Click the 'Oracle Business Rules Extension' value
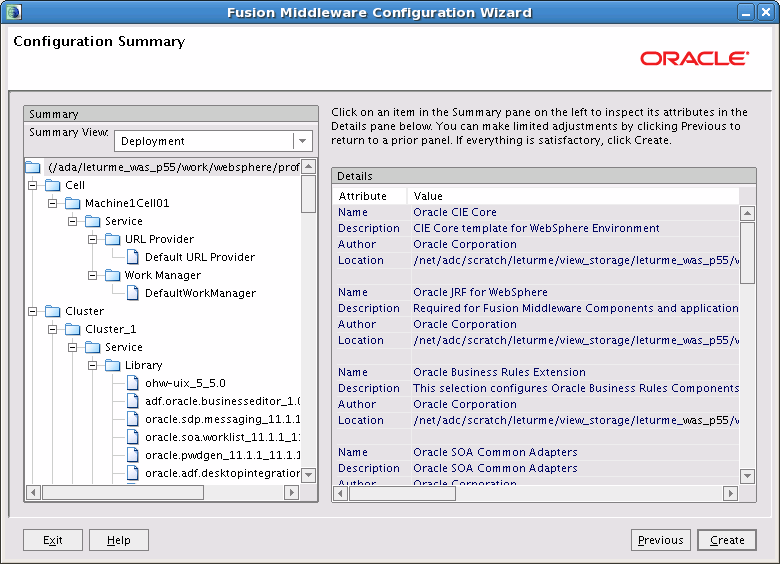780x564 pixels. click(x=499, y=373)
